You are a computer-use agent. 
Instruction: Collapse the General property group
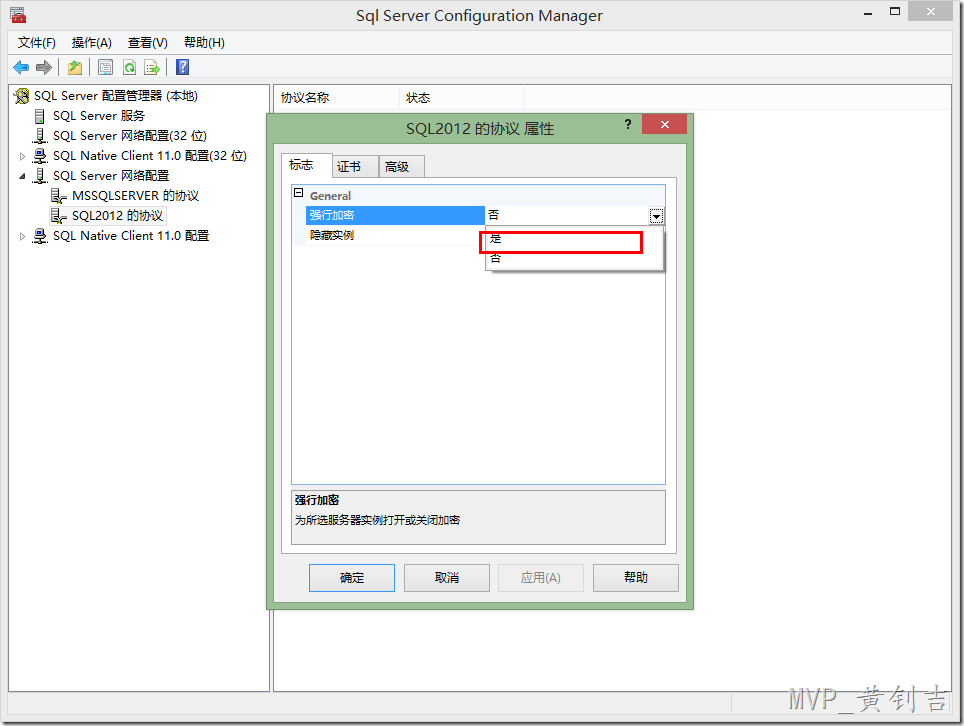pos(299,193)
